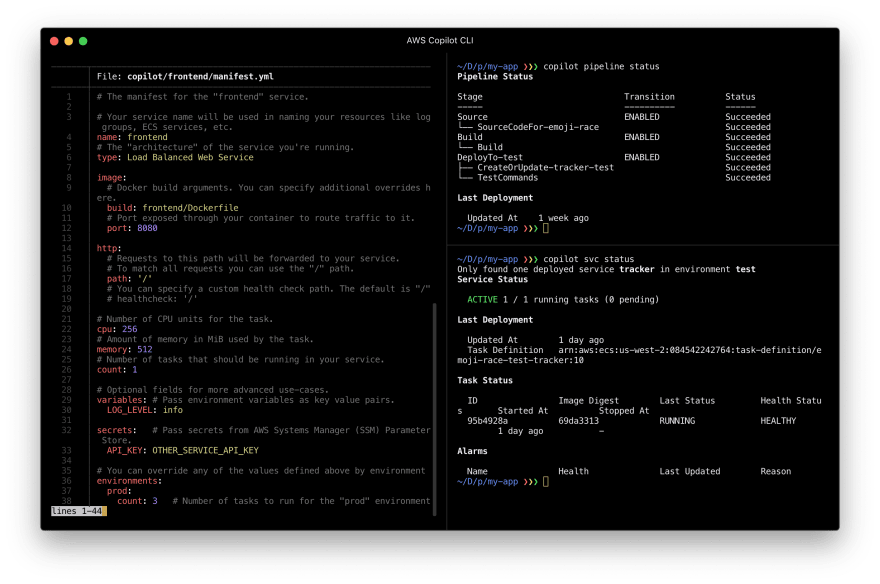Click 'build: frontend/Dockerfile' line
The width and height of the screenshot is (880, 584).
tap(172, 208)
